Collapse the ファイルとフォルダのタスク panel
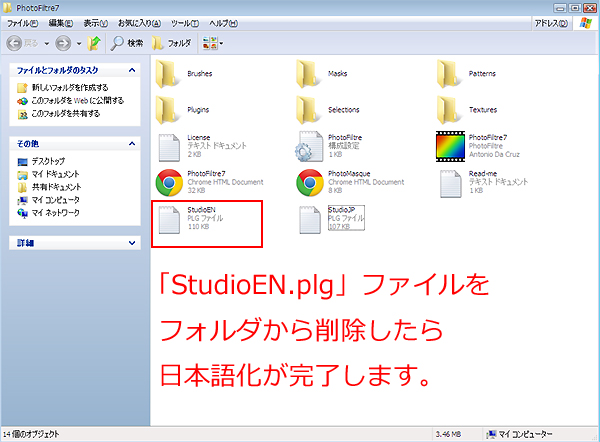 (x=132, y=70)
